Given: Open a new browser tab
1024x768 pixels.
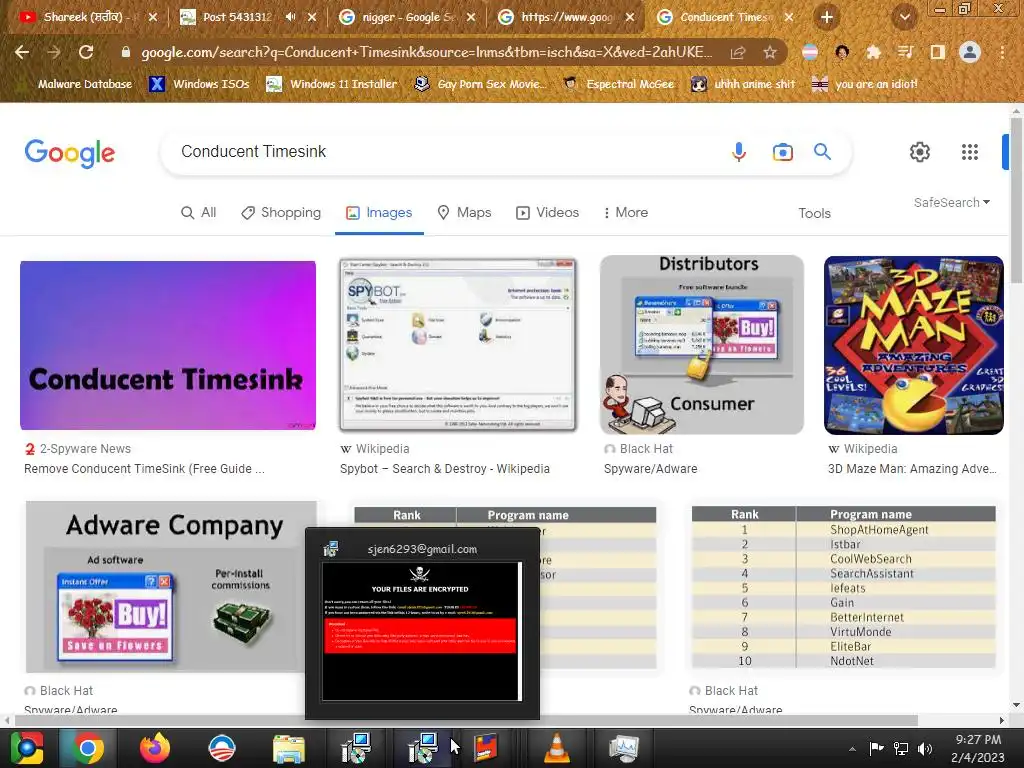Looking at the screenshot, I should (x=826, y=18).
